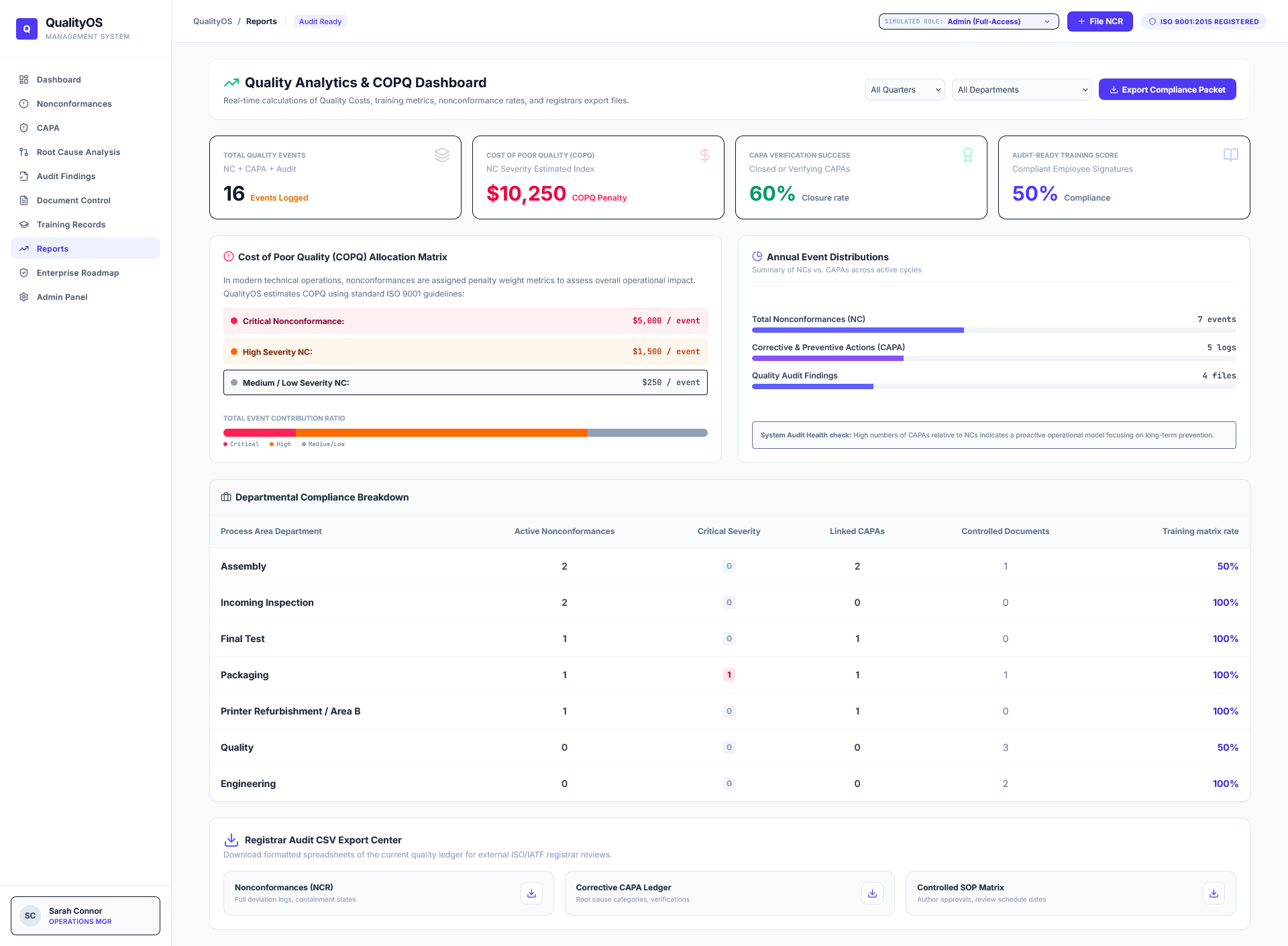Open the Admin Panel
Screen dimensions: 1288x946
[x=85, y=297]
